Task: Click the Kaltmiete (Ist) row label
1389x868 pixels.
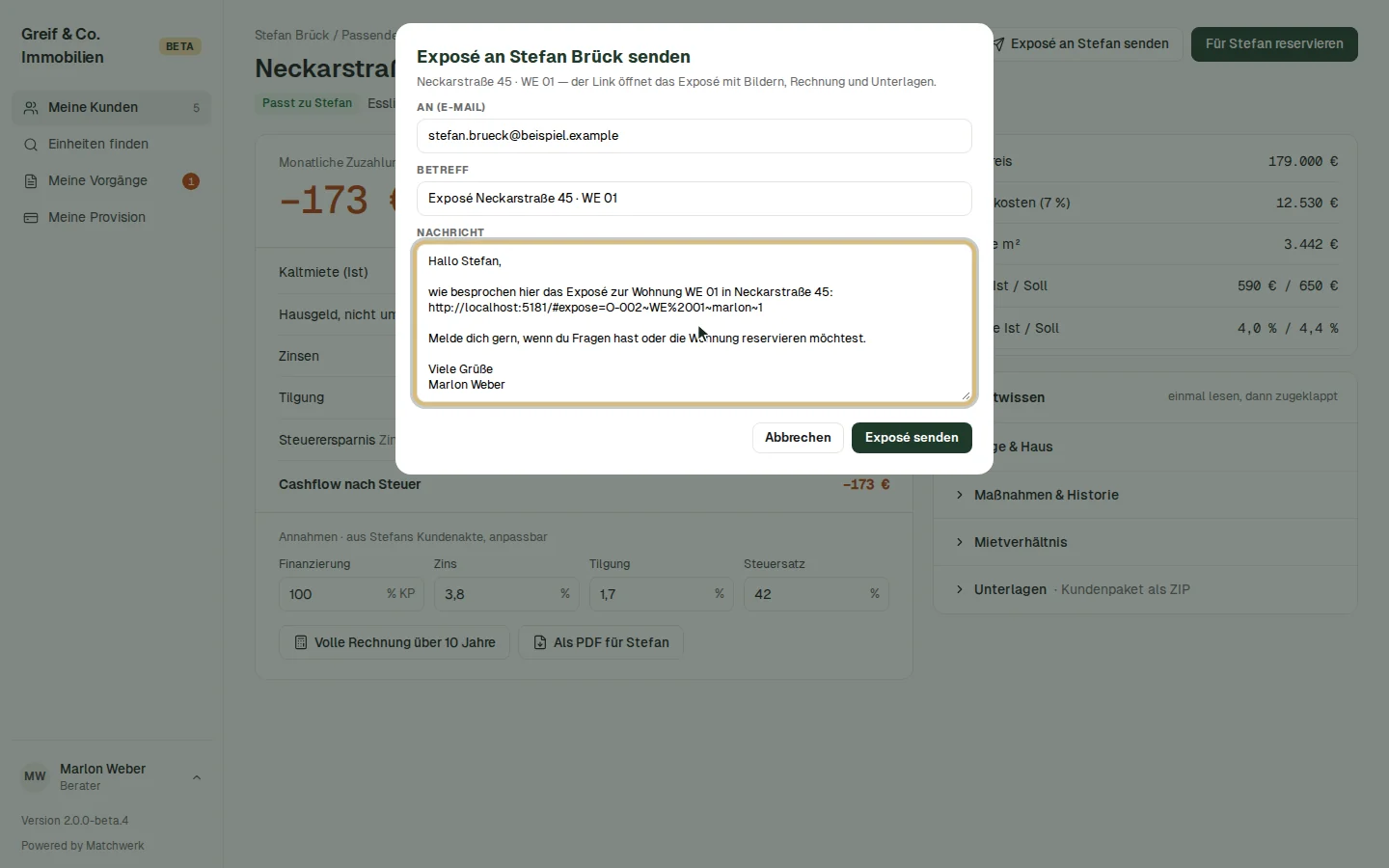Action: coord(323,272)
